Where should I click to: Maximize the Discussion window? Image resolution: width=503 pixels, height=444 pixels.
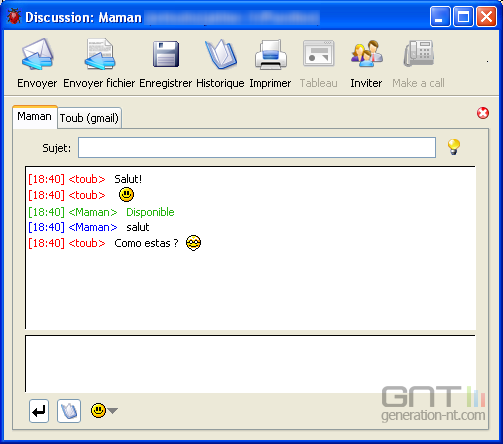coord(463,17)
